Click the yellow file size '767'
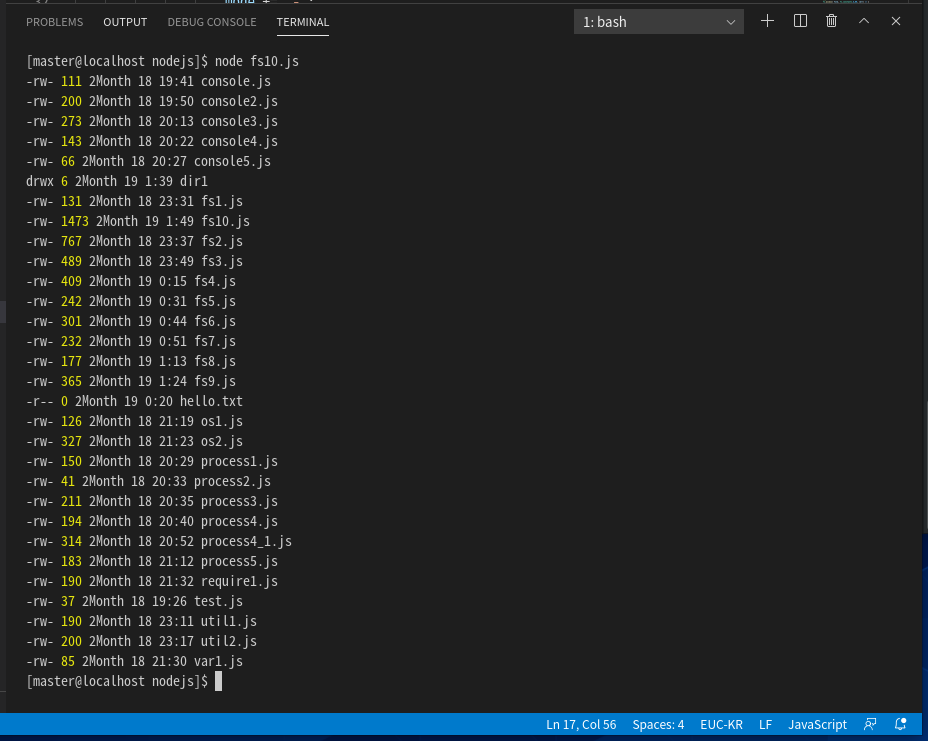 pyautogui.click(x=71, y=241)
